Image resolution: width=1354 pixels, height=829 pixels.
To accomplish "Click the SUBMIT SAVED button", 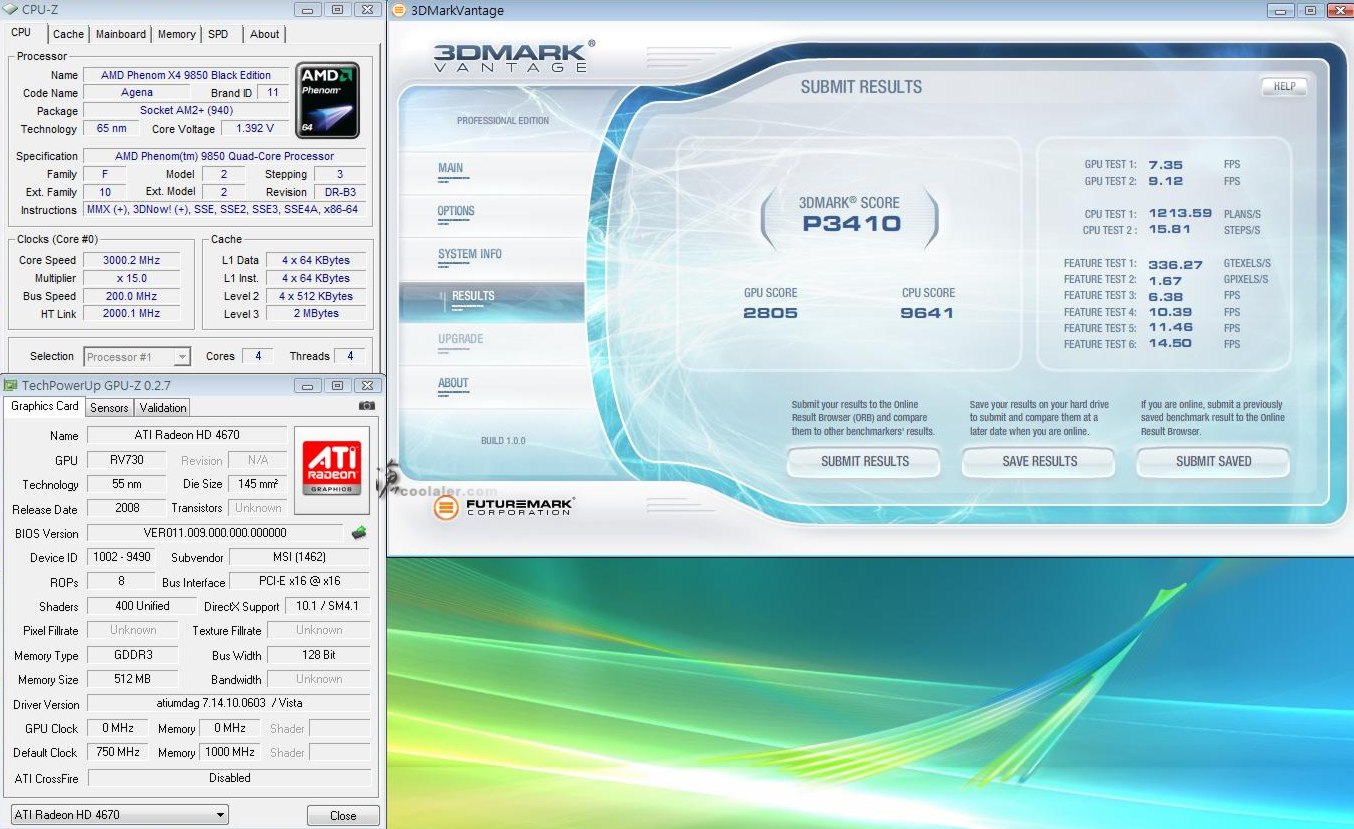I will 1213,462.
